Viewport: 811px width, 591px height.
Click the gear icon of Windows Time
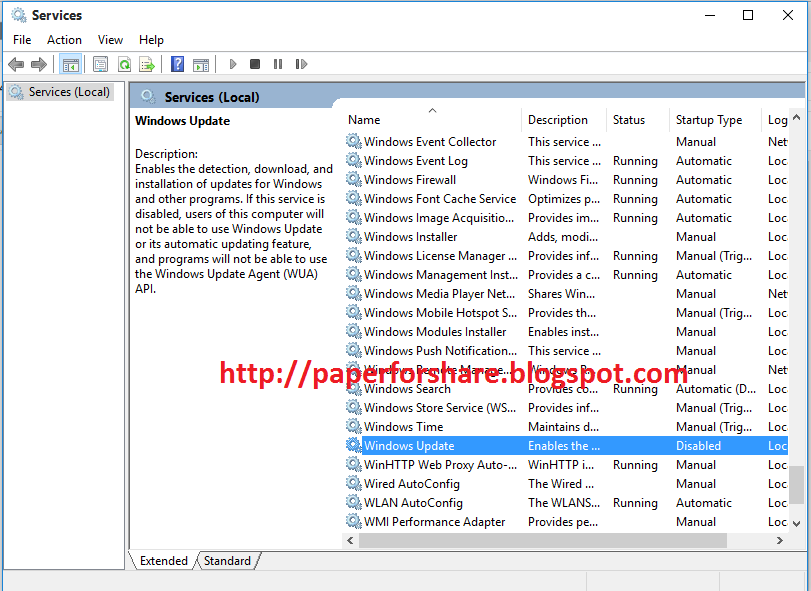tap(354, 427)
